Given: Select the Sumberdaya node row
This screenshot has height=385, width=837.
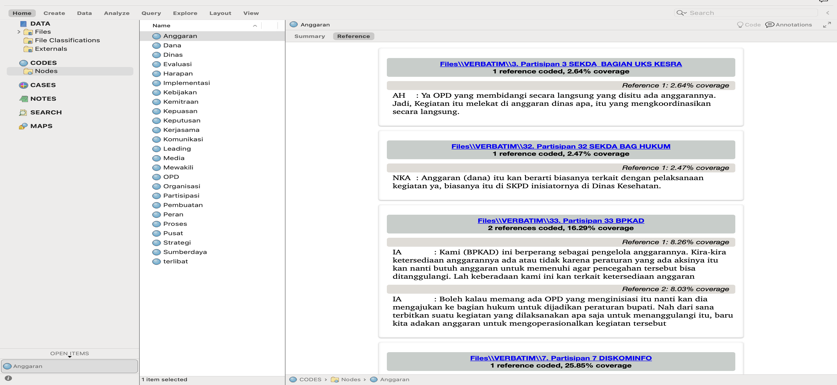Looking at the screenshot, I should click(212, 252).
